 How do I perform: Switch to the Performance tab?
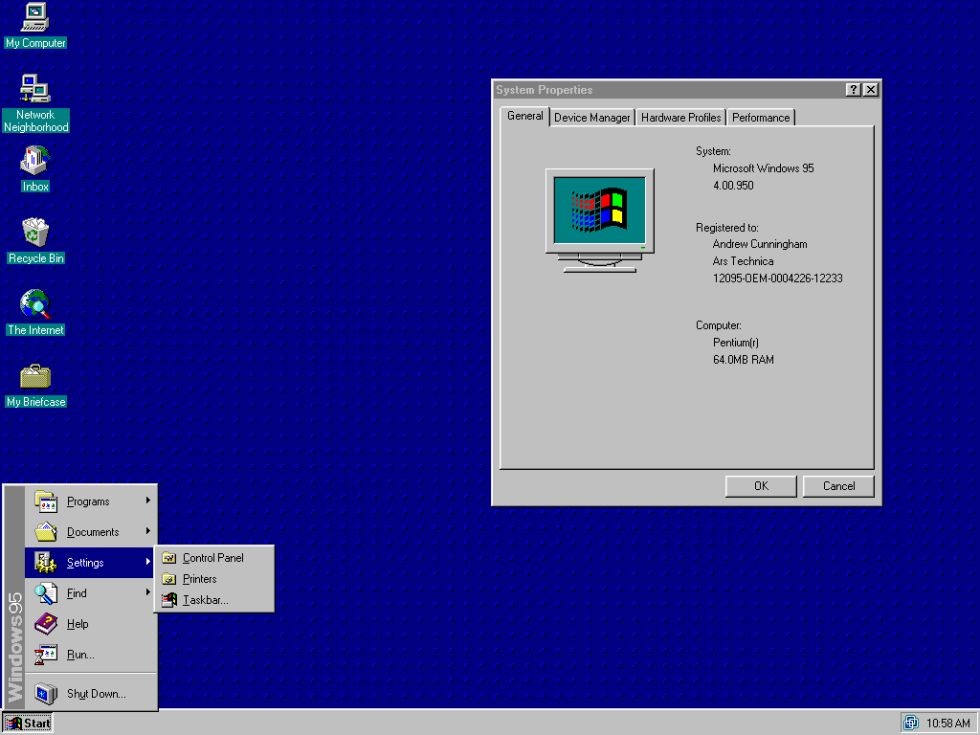coord(760,117)
